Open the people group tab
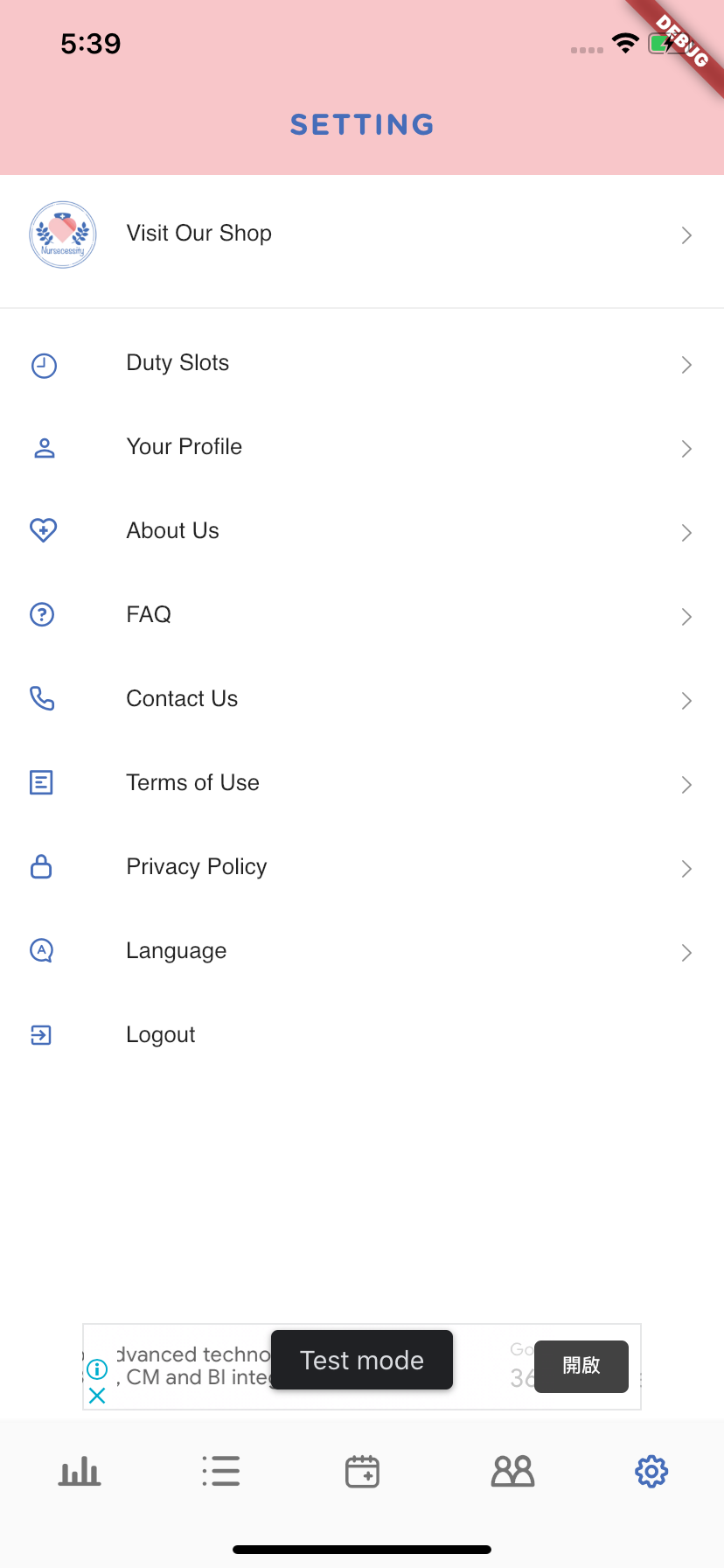 tap(513, 1472)
